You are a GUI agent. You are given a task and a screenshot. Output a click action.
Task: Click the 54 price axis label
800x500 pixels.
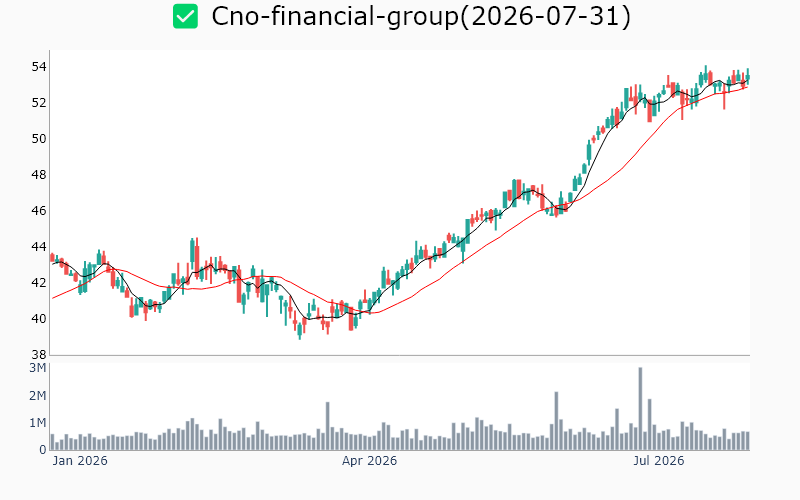tap(39, 67)
